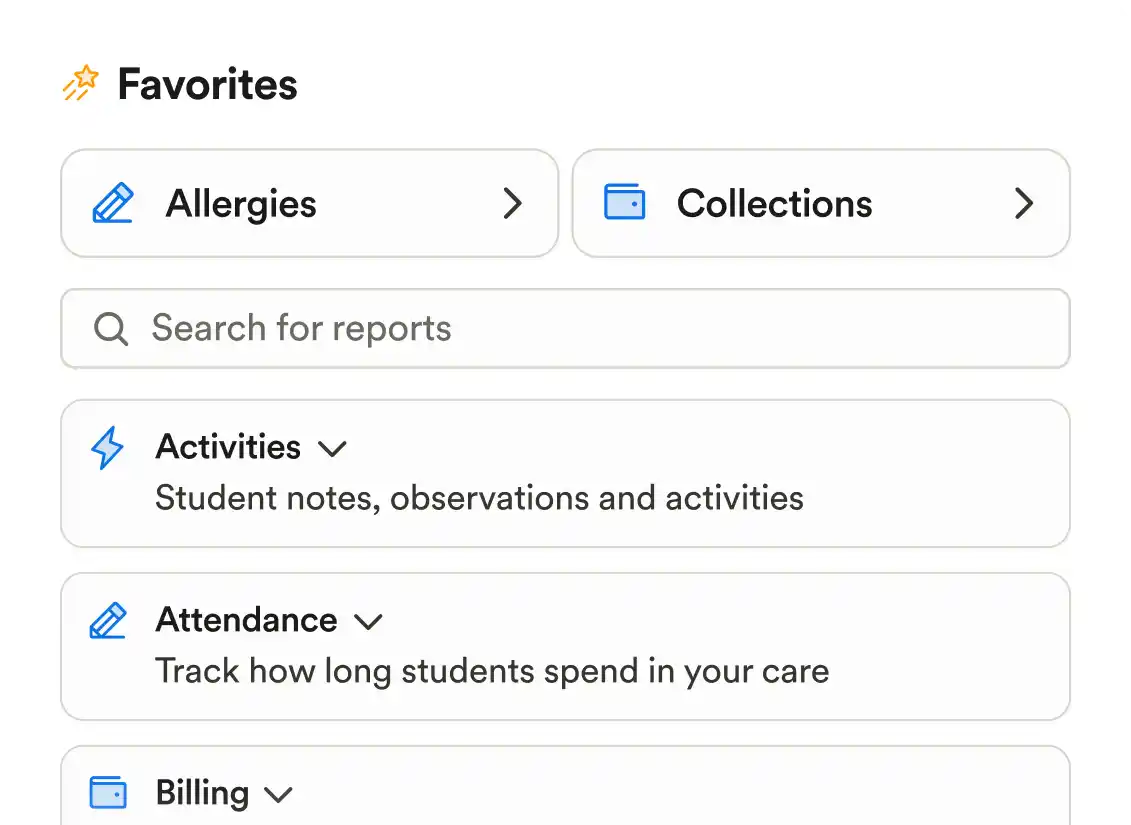This screenshot has height=825, width=1131.
Task: Click the pencil icon beside Attendance
Action: point(108,621)
